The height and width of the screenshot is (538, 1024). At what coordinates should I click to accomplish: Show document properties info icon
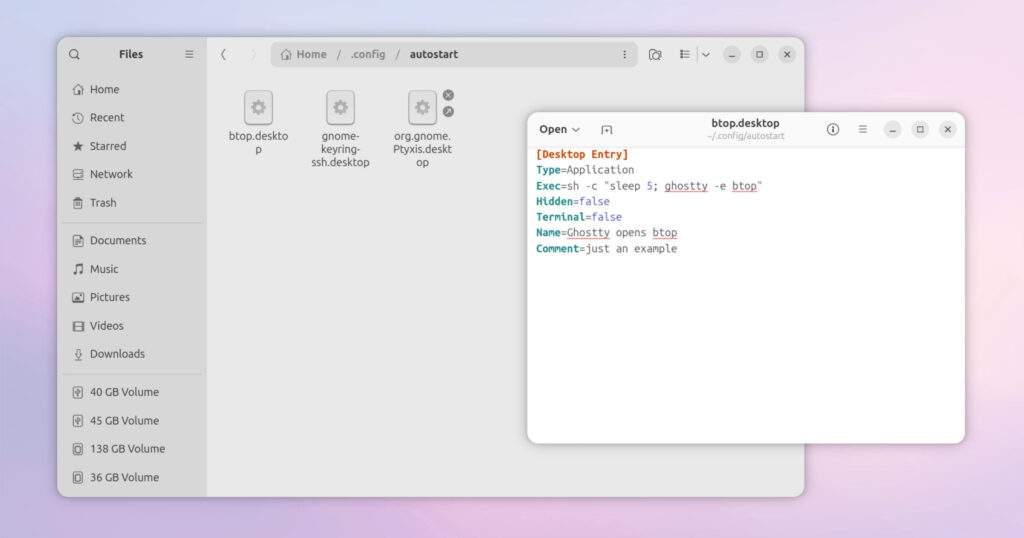pyautogui.click(x=833, y=130)
